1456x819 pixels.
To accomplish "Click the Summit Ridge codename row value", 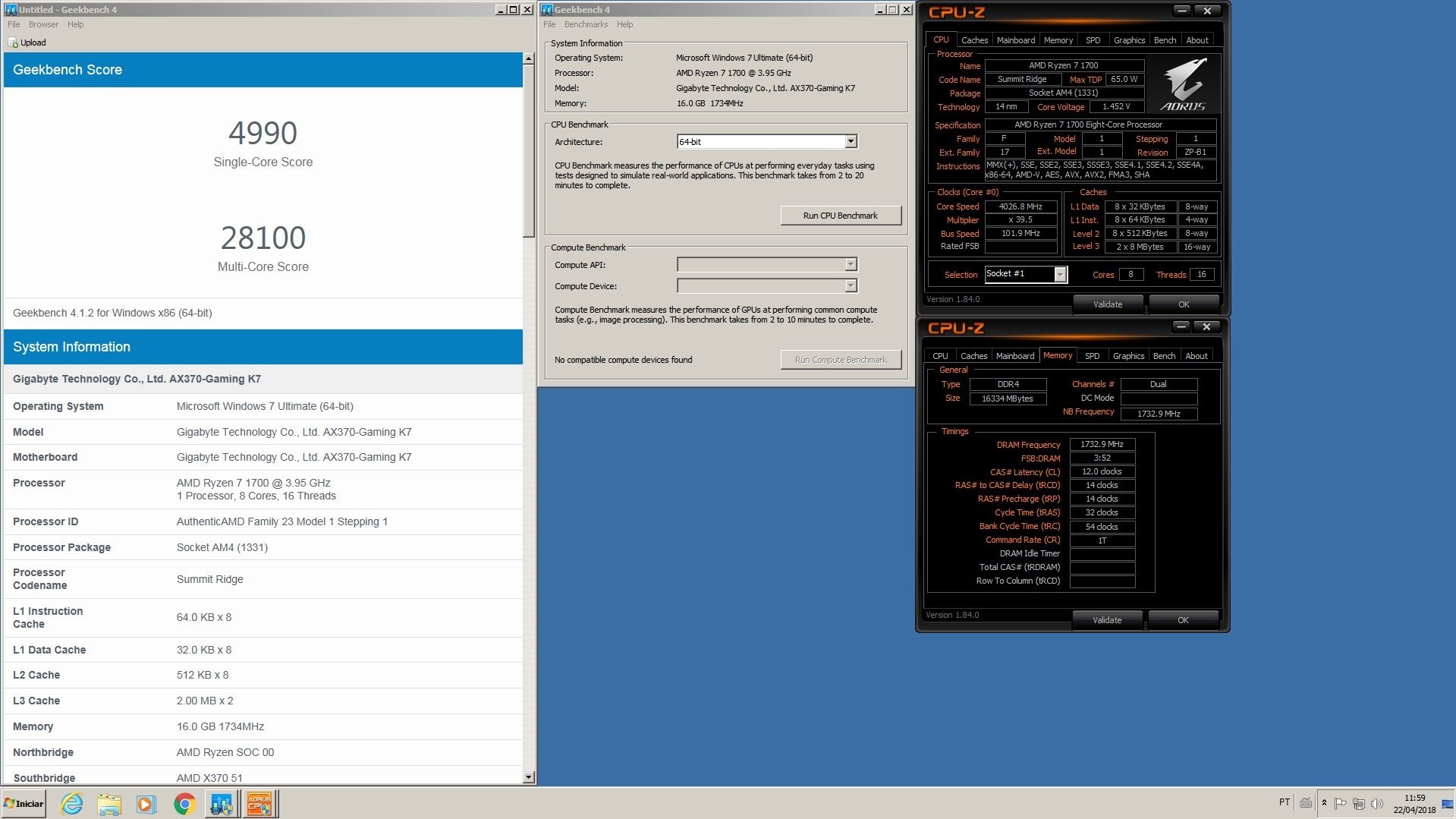I will pos(210,579).
